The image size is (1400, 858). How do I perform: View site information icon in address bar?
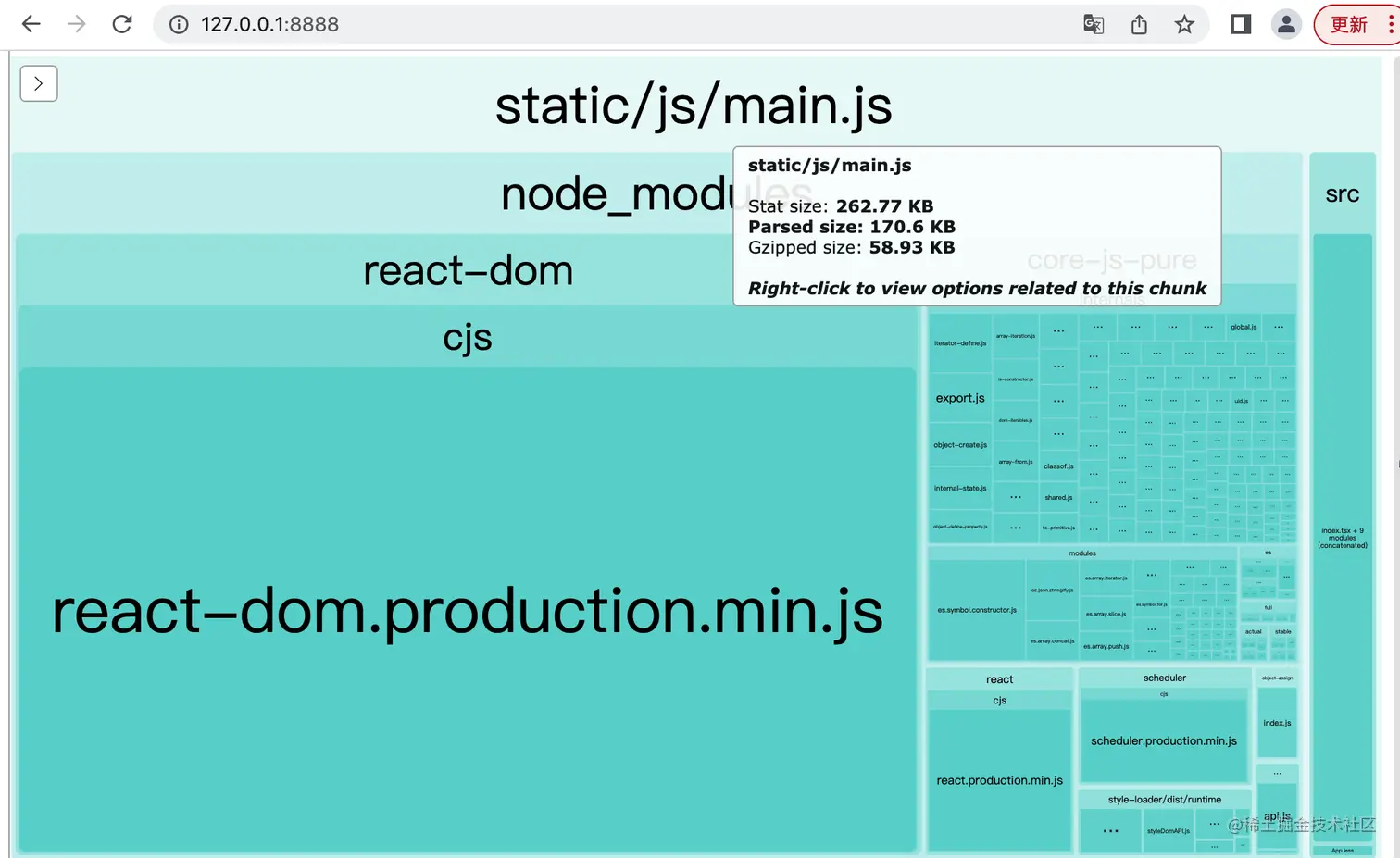pyautogui.click(x=179, y=24)
